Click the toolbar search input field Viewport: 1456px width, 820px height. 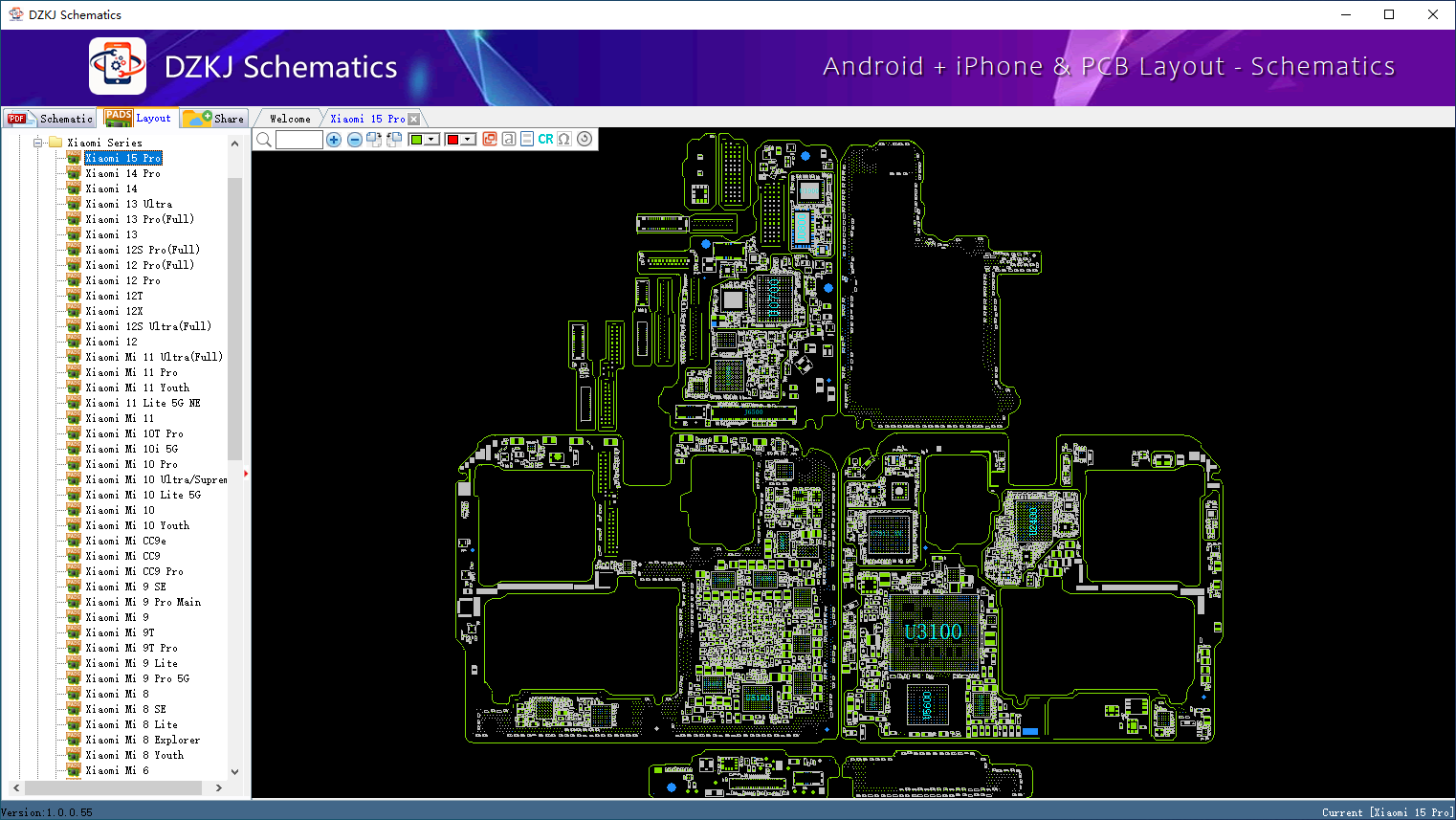coord(299,140)
